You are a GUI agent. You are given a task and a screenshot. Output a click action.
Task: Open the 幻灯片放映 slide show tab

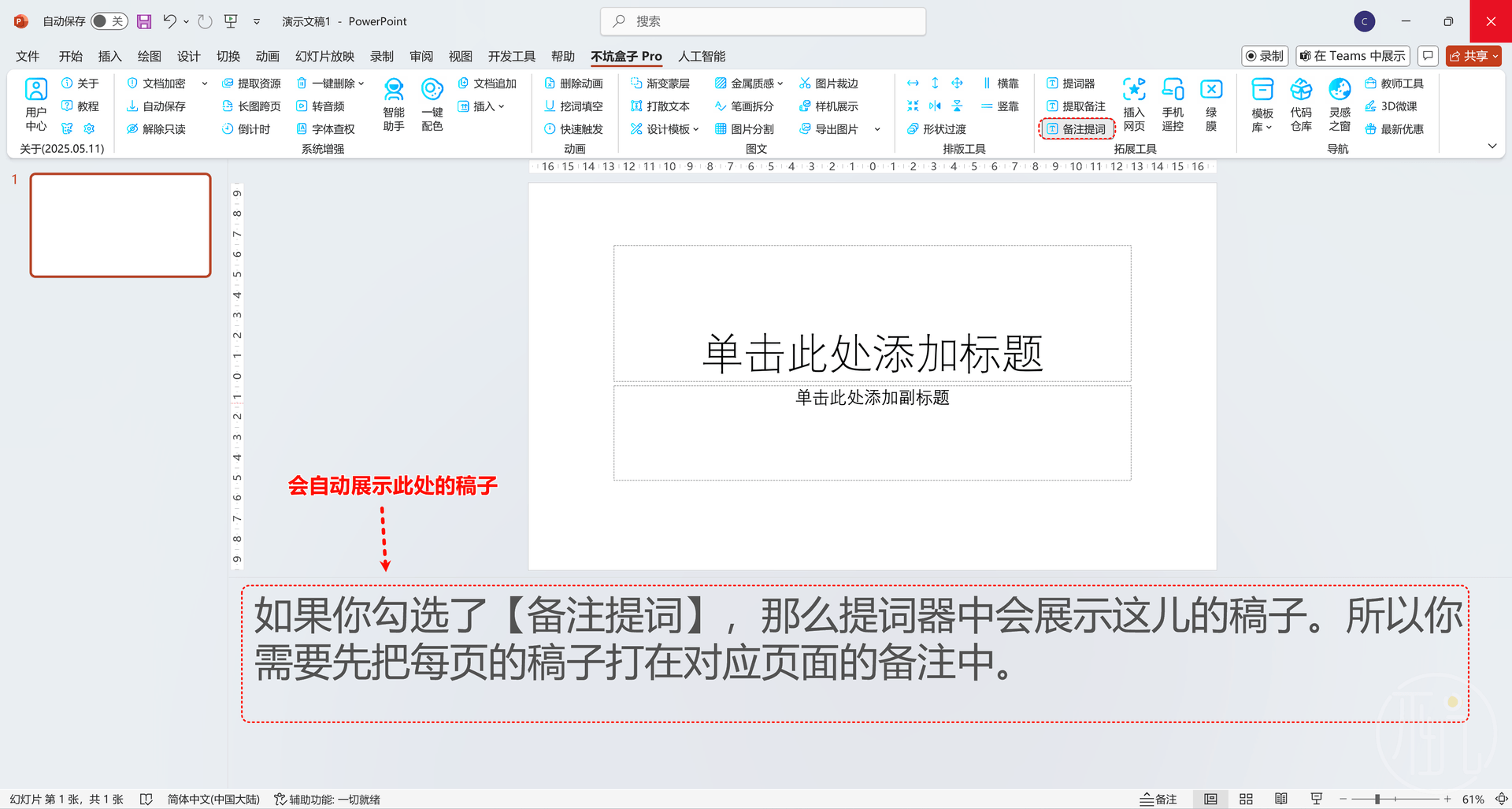click(x=324, y=56)
